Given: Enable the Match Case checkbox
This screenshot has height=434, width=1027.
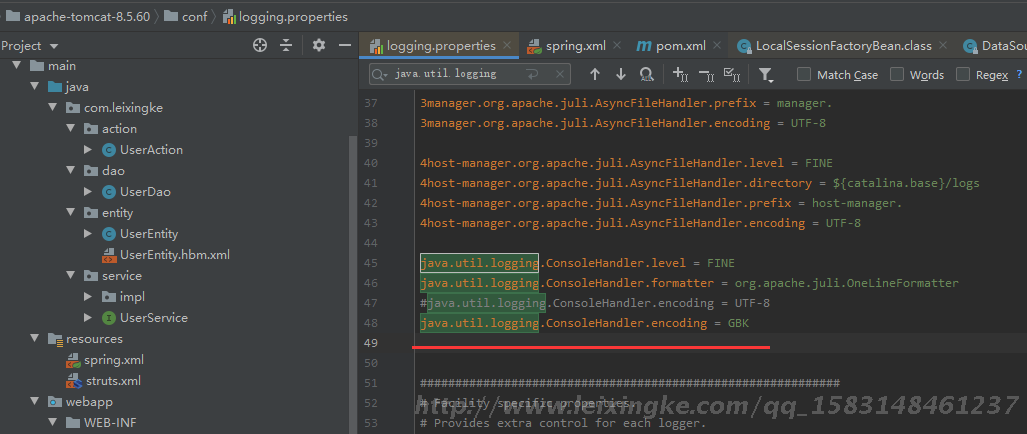Looking at the screenshot, I should (804, 75).
